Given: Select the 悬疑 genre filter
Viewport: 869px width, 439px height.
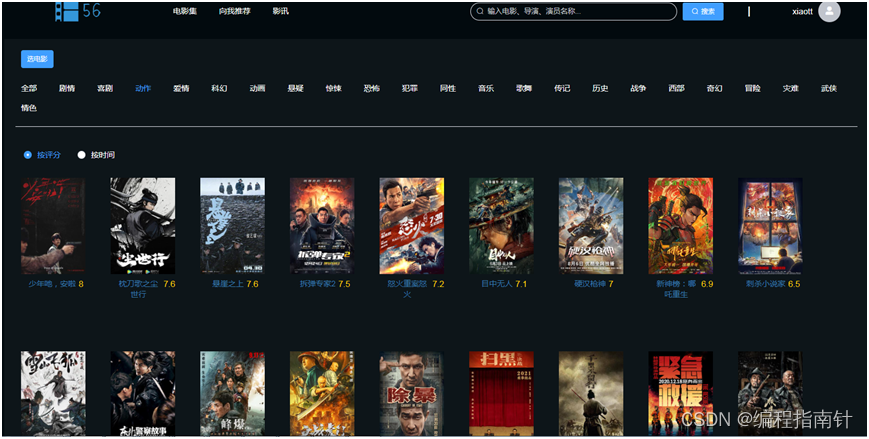Looking at the screenshot, I should (295, 88).
